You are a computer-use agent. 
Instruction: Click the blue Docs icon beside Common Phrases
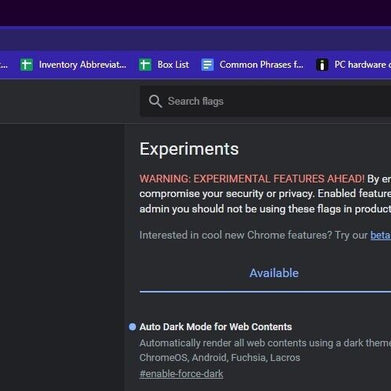[207, 65]
